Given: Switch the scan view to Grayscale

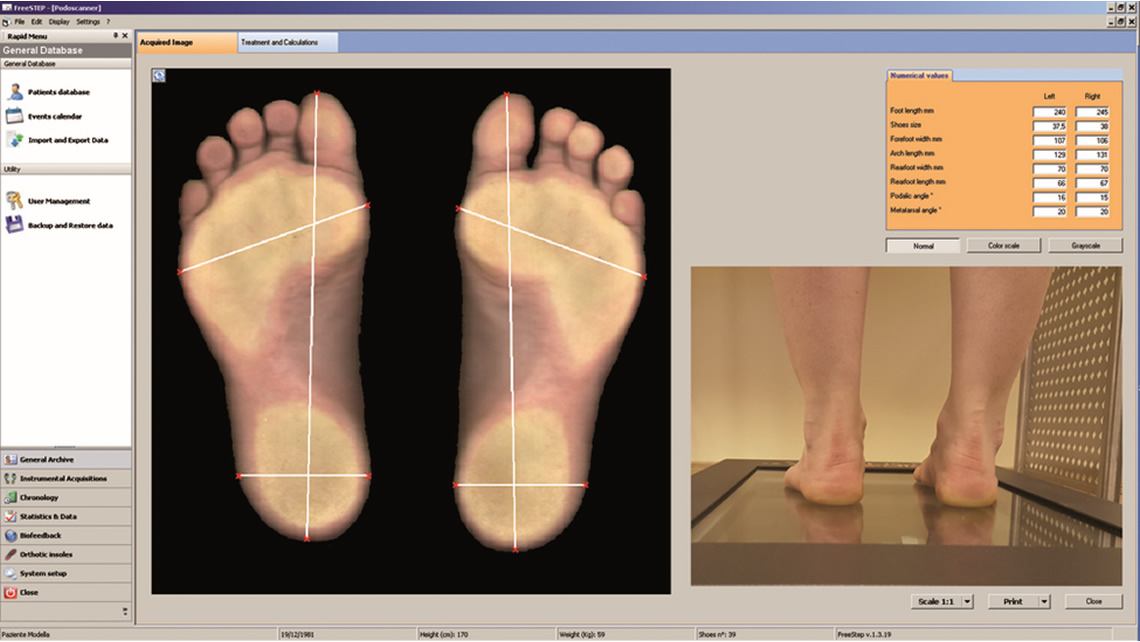Looking at the screenshot, I should (x=1085, y=245).
